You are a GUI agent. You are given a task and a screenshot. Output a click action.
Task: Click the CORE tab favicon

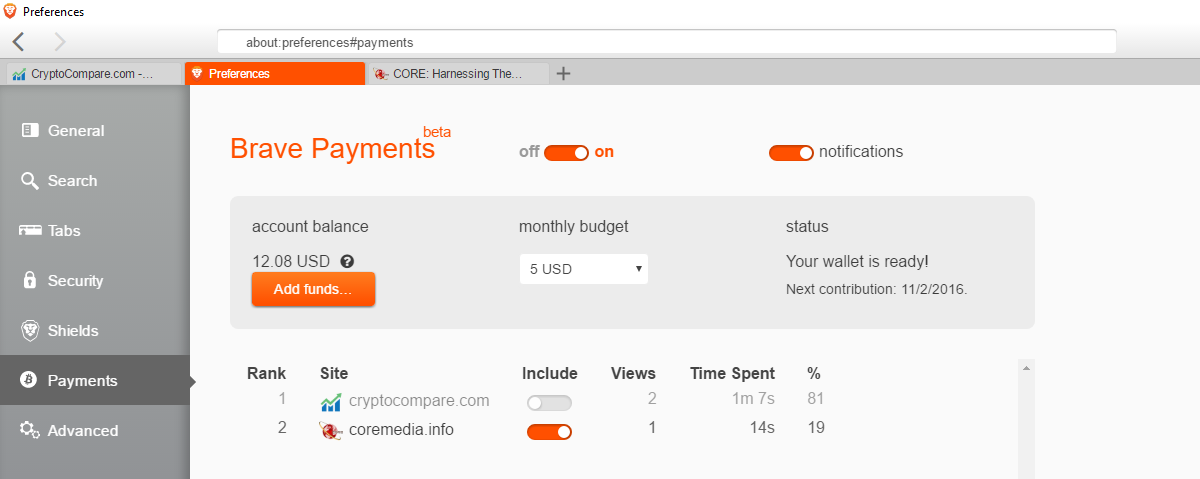click(x=381, y=74)
